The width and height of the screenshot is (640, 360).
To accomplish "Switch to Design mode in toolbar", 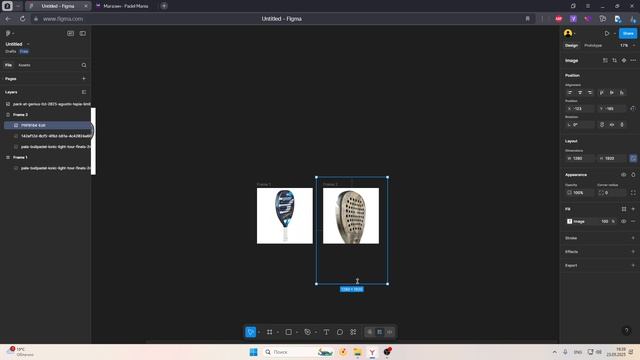I will click(380, 332).
